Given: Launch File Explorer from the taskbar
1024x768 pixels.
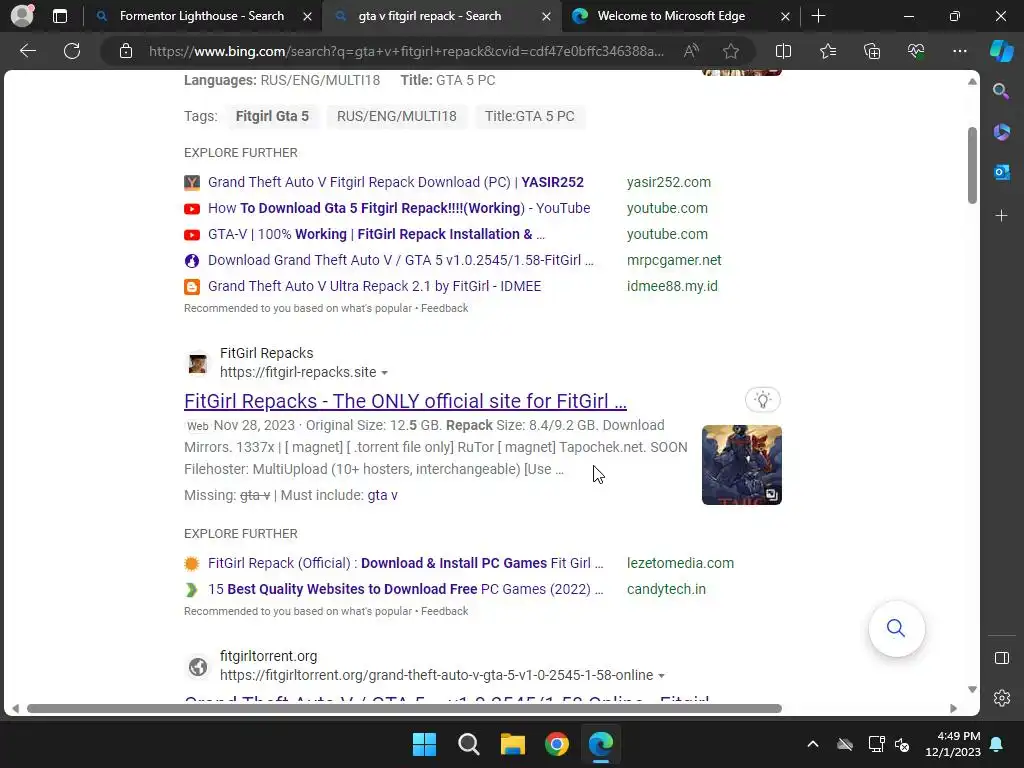Looking at the screenshot, I should [x=513, y=744].
